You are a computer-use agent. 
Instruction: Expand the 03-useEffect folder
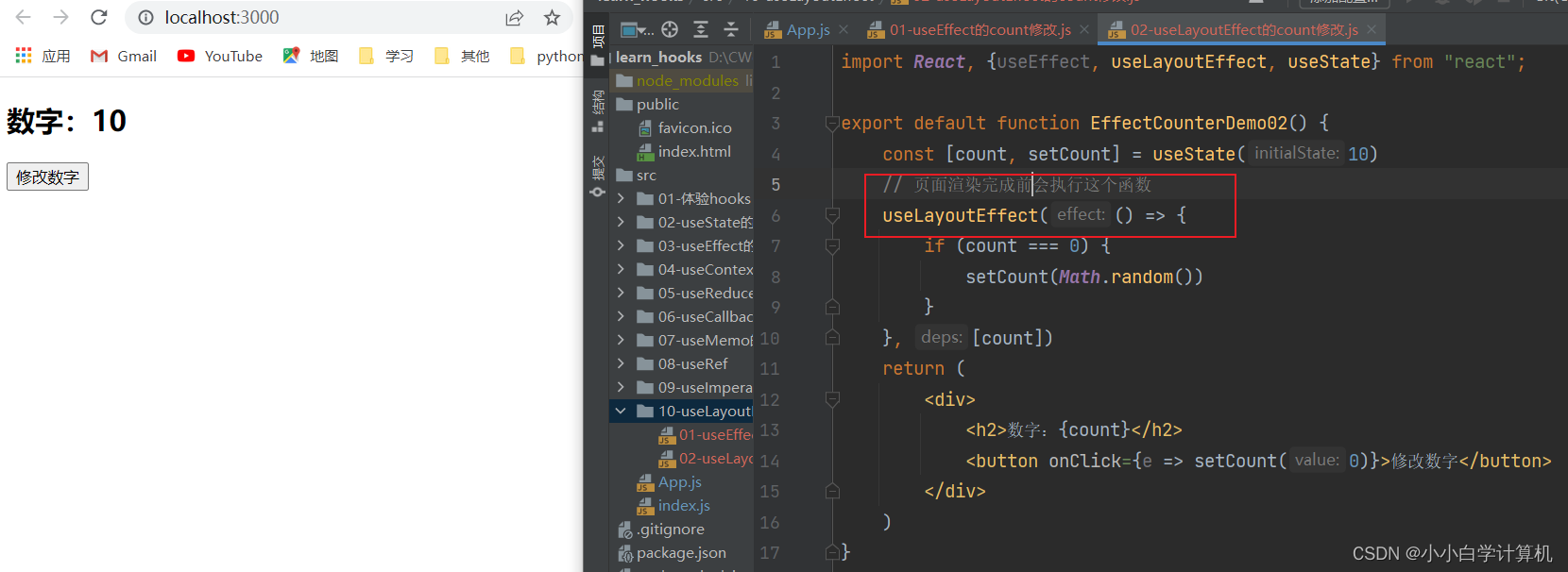click(x=621, y=245)
